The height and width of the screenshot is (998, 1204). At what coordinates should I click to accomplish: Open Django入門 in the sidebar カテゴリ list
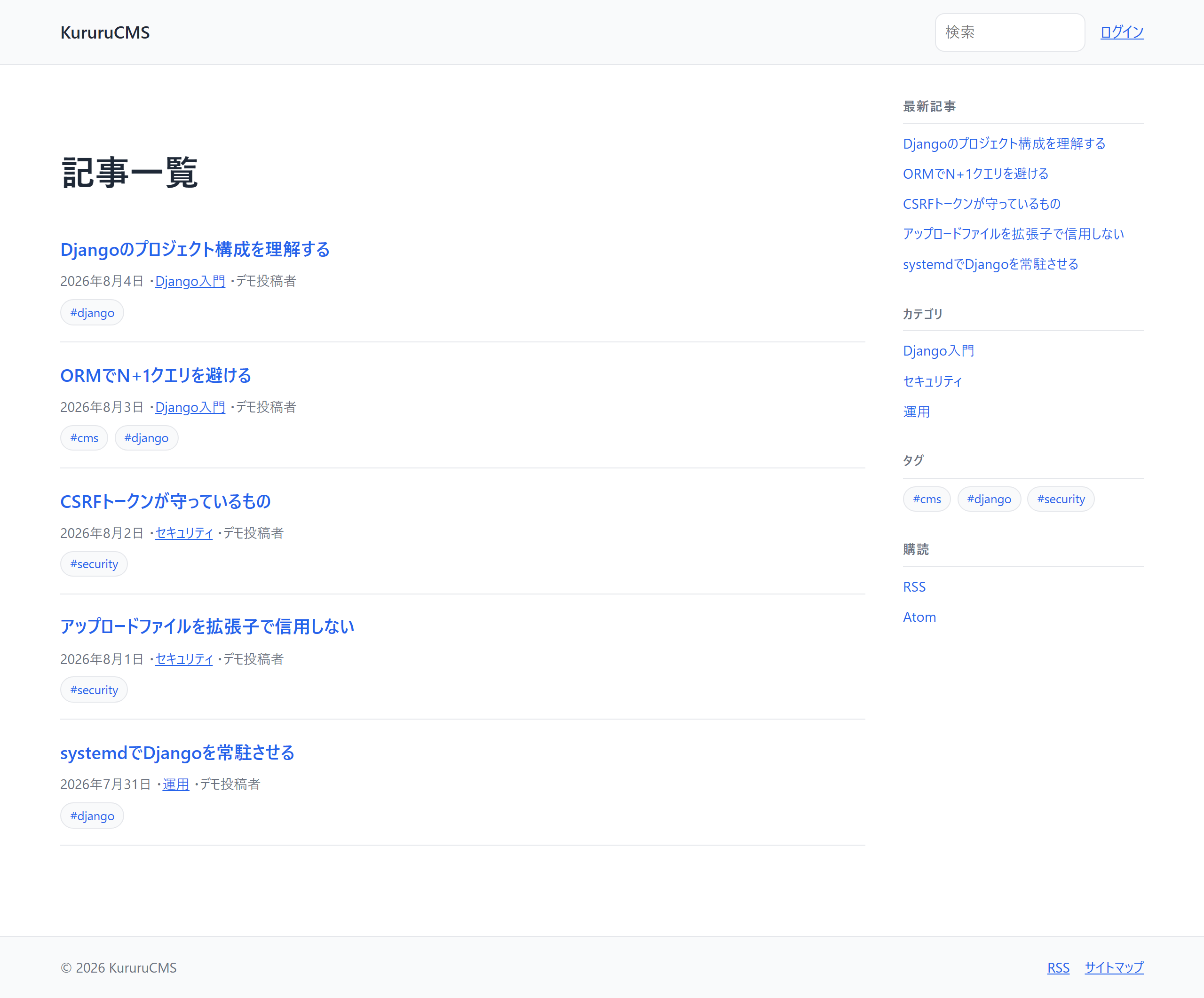click(x=939, y=351)
